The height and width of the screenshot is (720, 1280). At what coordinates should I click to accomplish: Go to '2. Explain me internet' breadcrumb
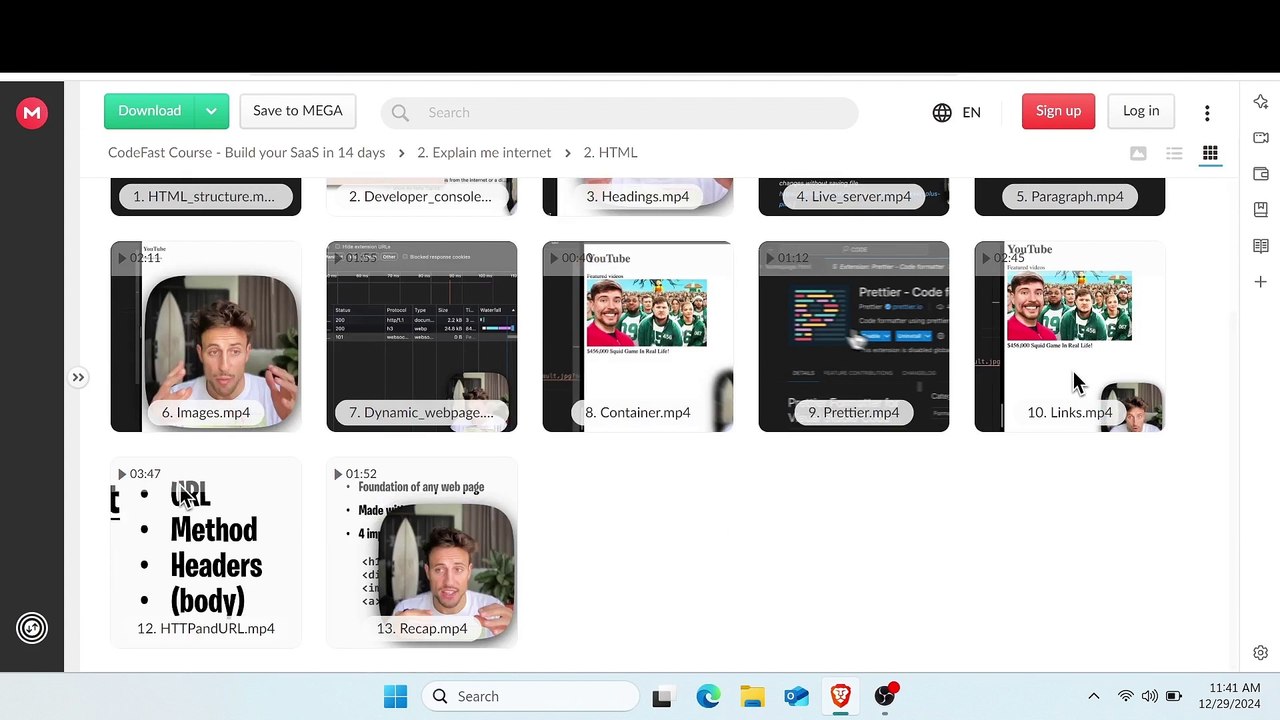pyautogui.click(x=484, y=153)
